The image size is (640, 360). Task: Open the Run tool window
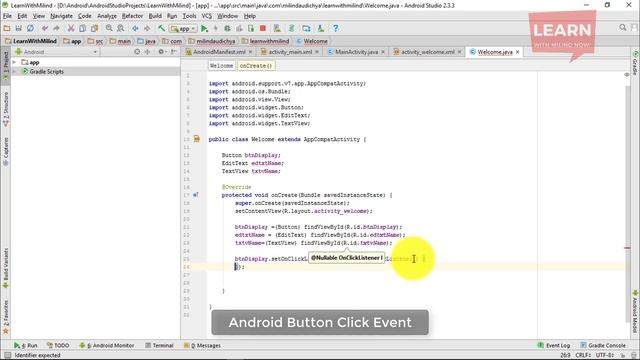click(26, 345)
